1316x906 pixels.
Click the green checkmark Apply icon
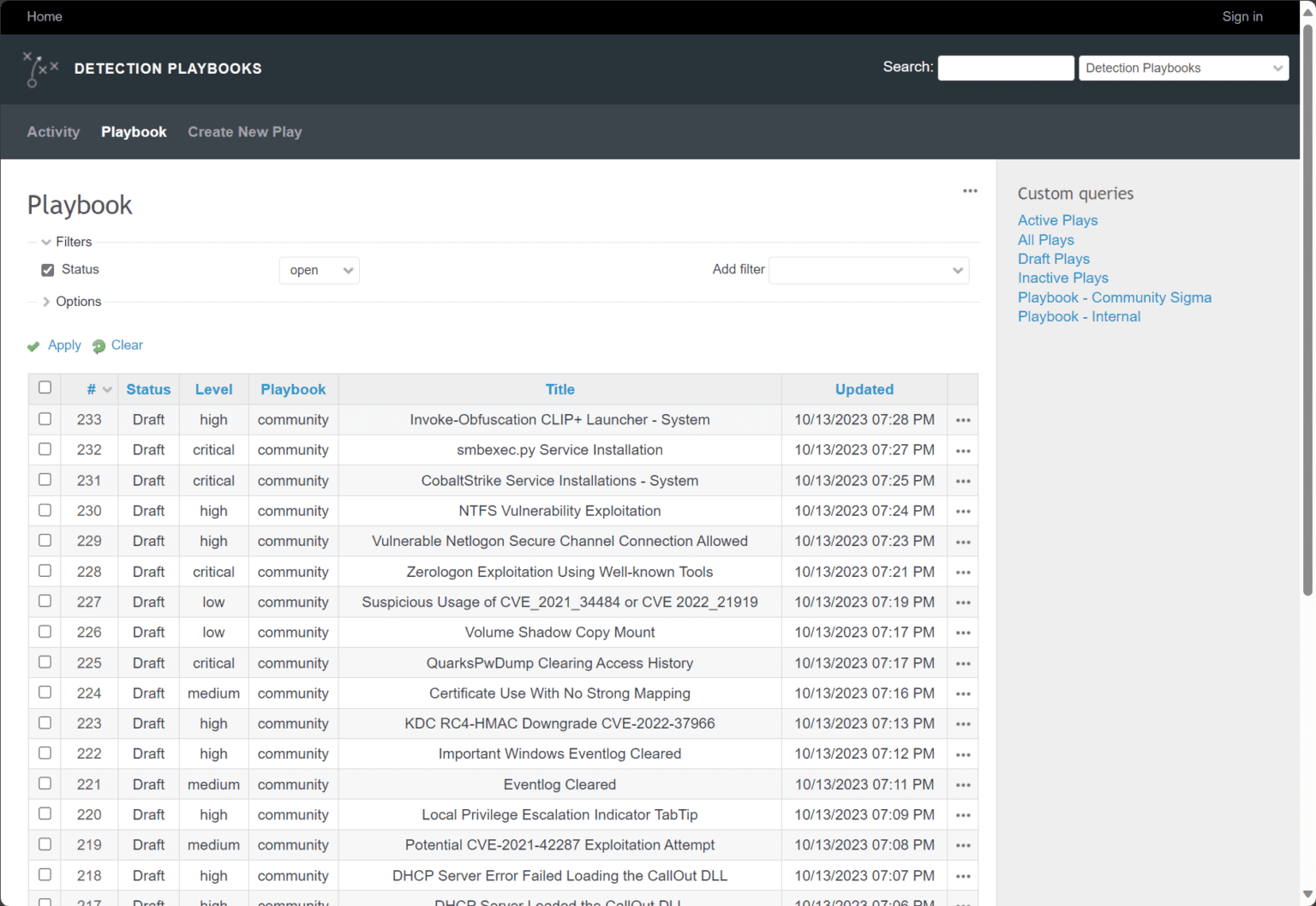click(x=33, y=345)
